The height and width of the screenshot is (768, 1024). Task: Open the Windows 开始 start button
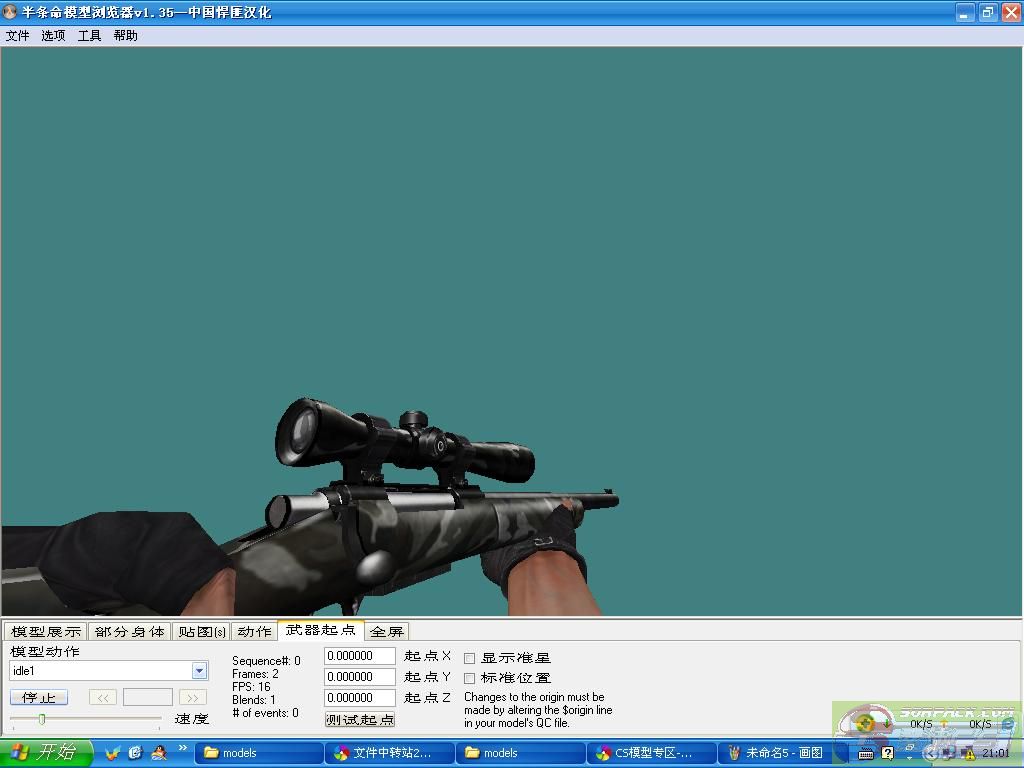pos(46,753)
